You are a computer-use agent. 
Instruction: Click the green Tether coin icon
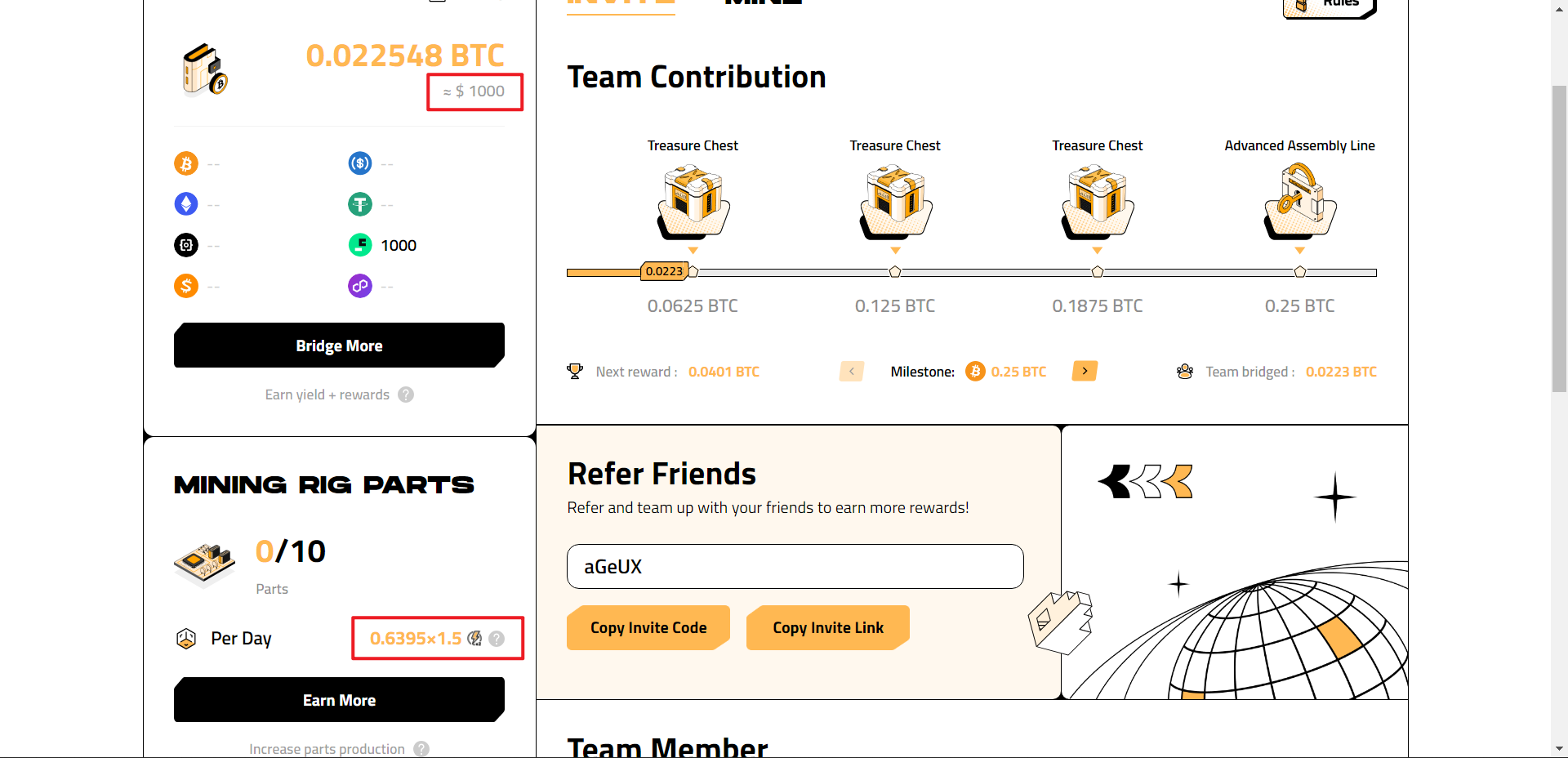coord(360,203)
